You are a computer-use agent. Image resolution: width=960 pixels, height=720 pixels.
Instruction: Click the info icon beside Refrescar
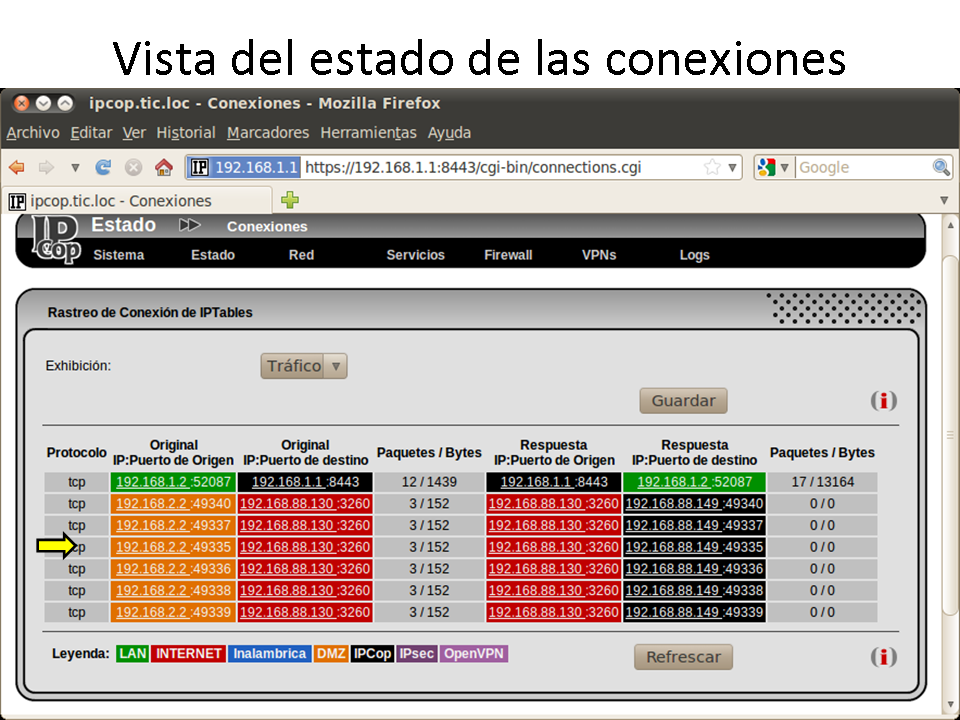point(883,657)
